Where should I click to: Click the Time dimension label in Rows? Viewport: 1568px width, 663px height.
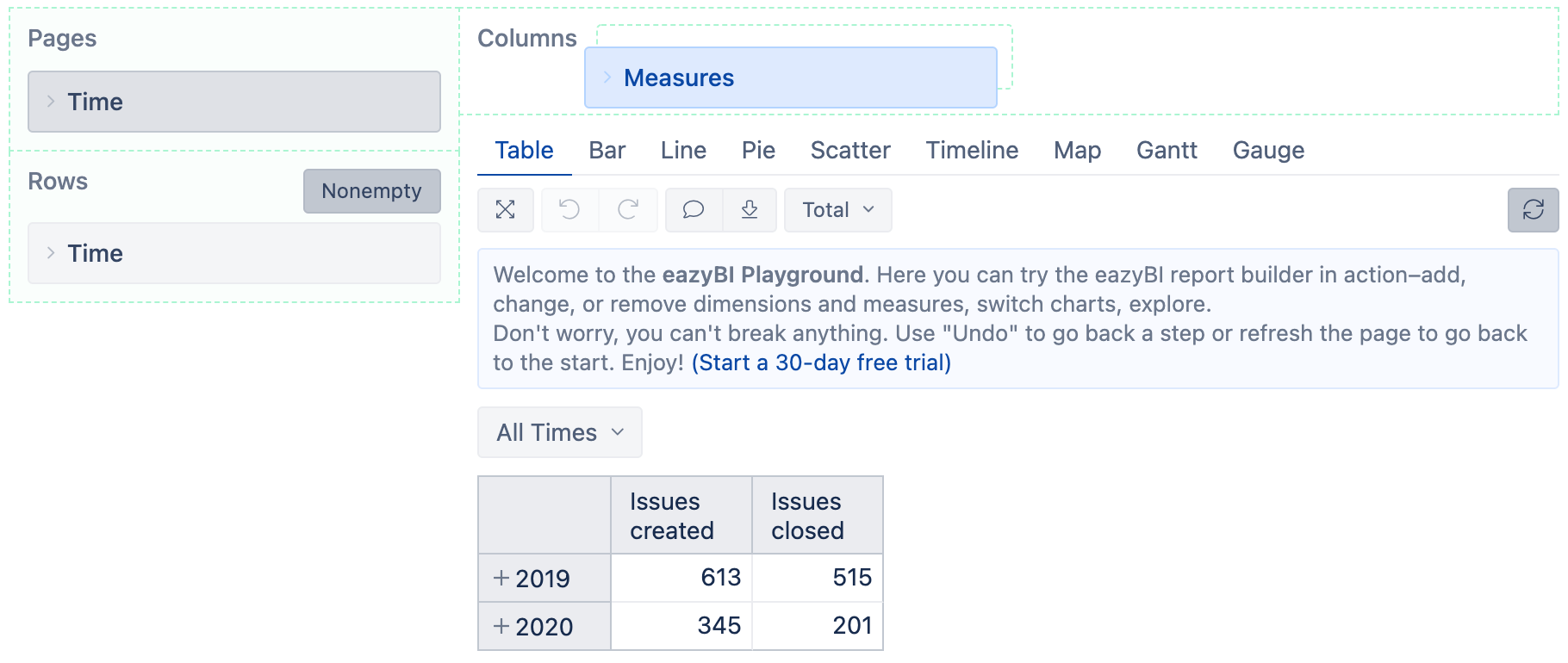pyautogui.click(x=96, y=253)
